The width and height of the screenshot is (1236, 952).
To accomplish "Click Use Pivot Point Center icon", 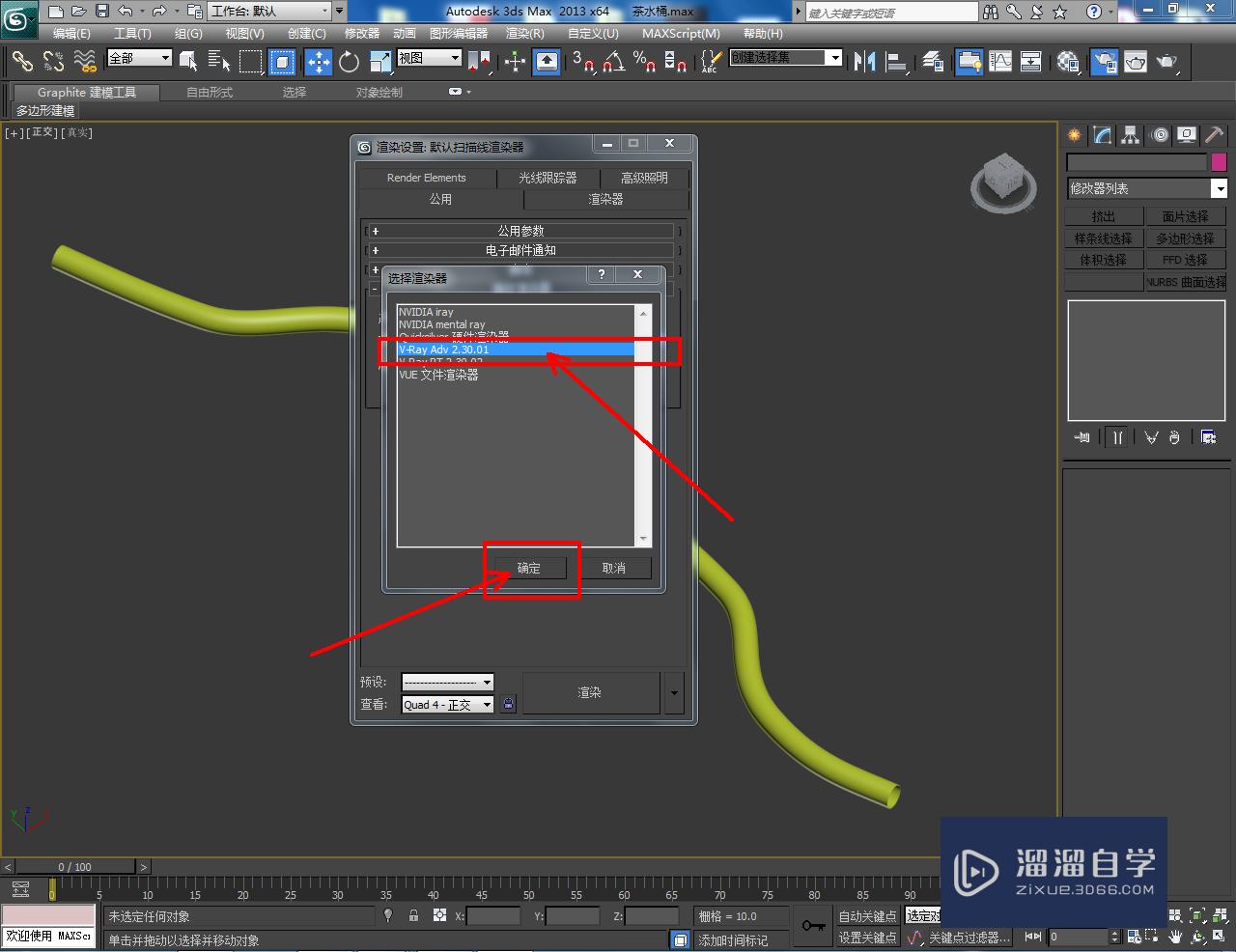I will pyautogui.click(x=479, y=62).
